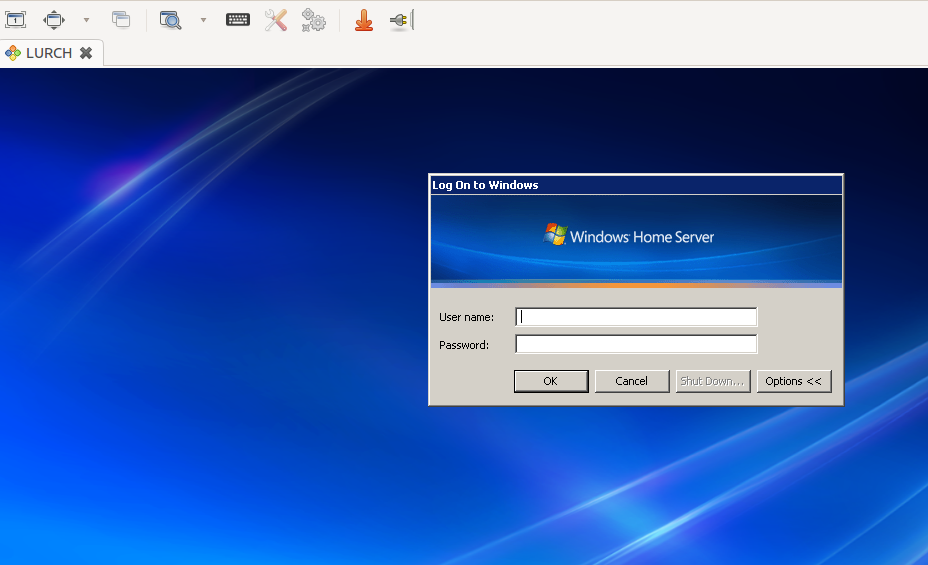Minimize window using orange down arrow icon
This screenshot has width=928, height=565.
point(364,20)
